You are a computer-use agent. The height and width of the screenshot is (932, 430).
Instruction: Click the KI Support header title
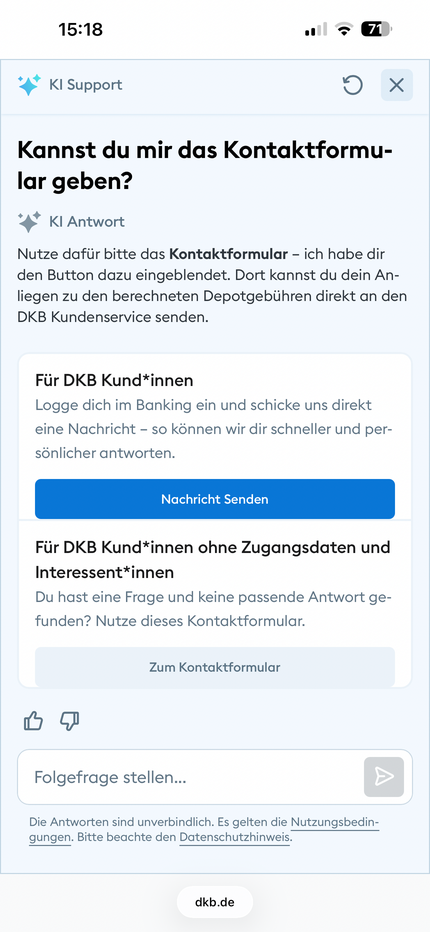click(x=86, y=85)
